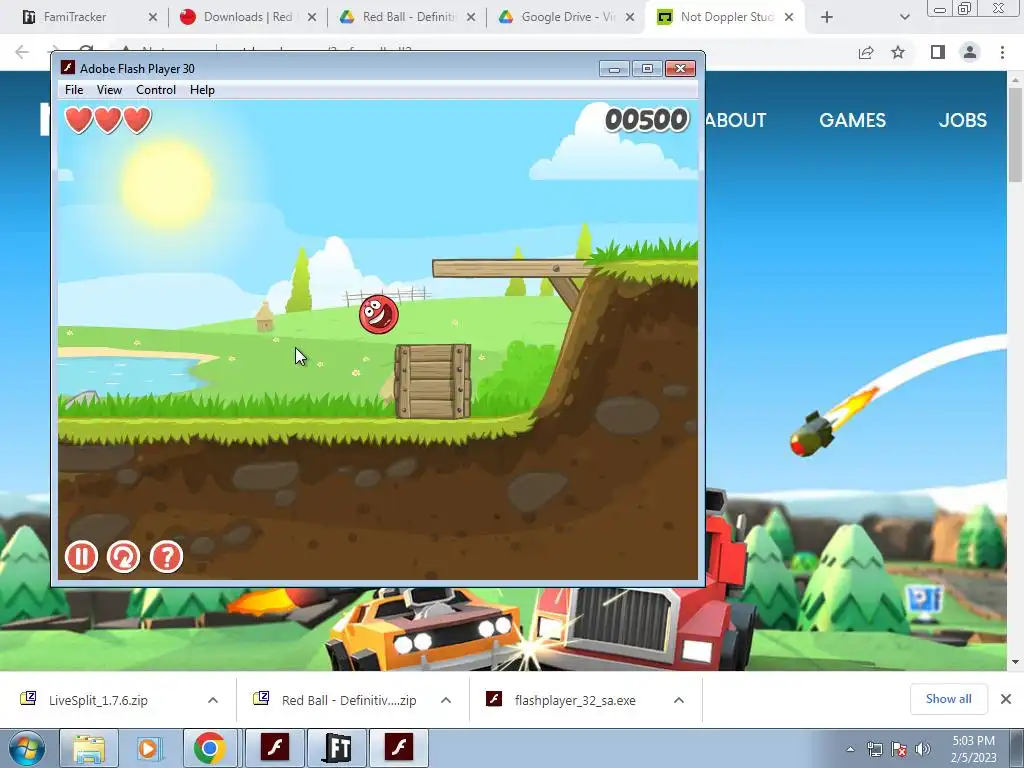
Task: Click the scrollbar down arrow
Action: click(1015, 662)
